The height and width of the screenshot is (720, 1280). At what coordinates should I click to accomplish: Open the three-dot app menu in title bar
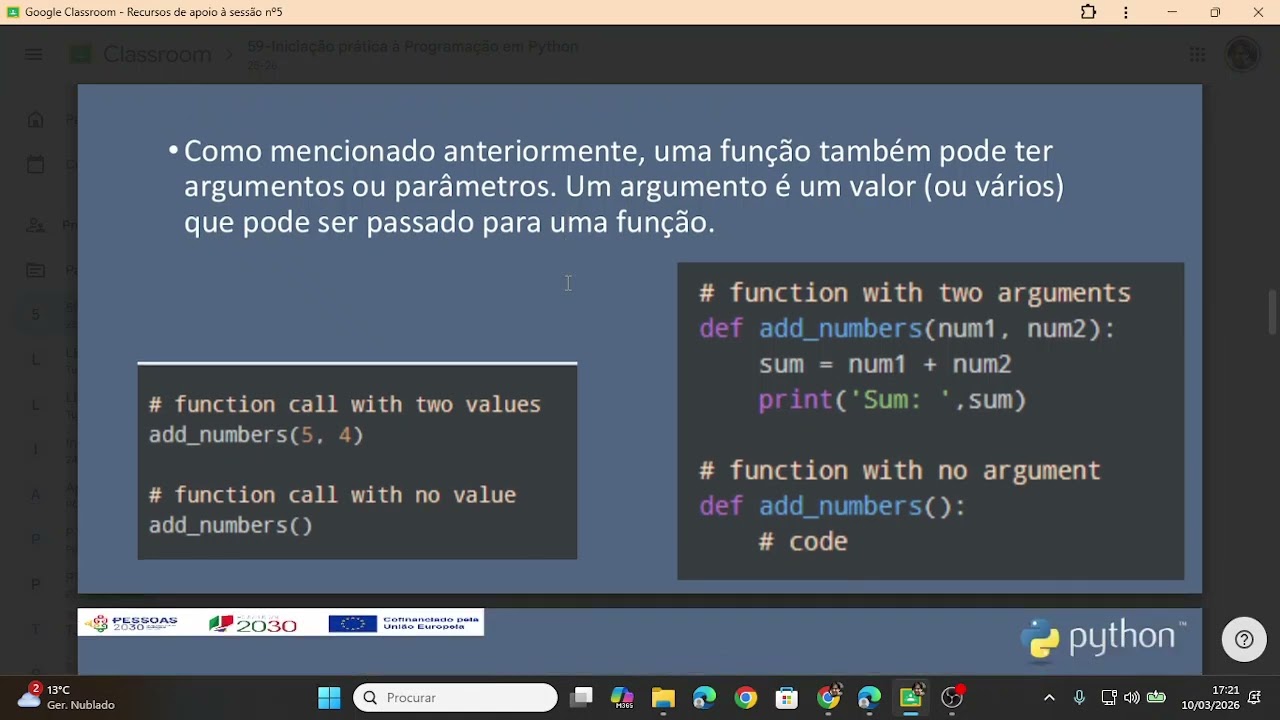pos(1126,12)
